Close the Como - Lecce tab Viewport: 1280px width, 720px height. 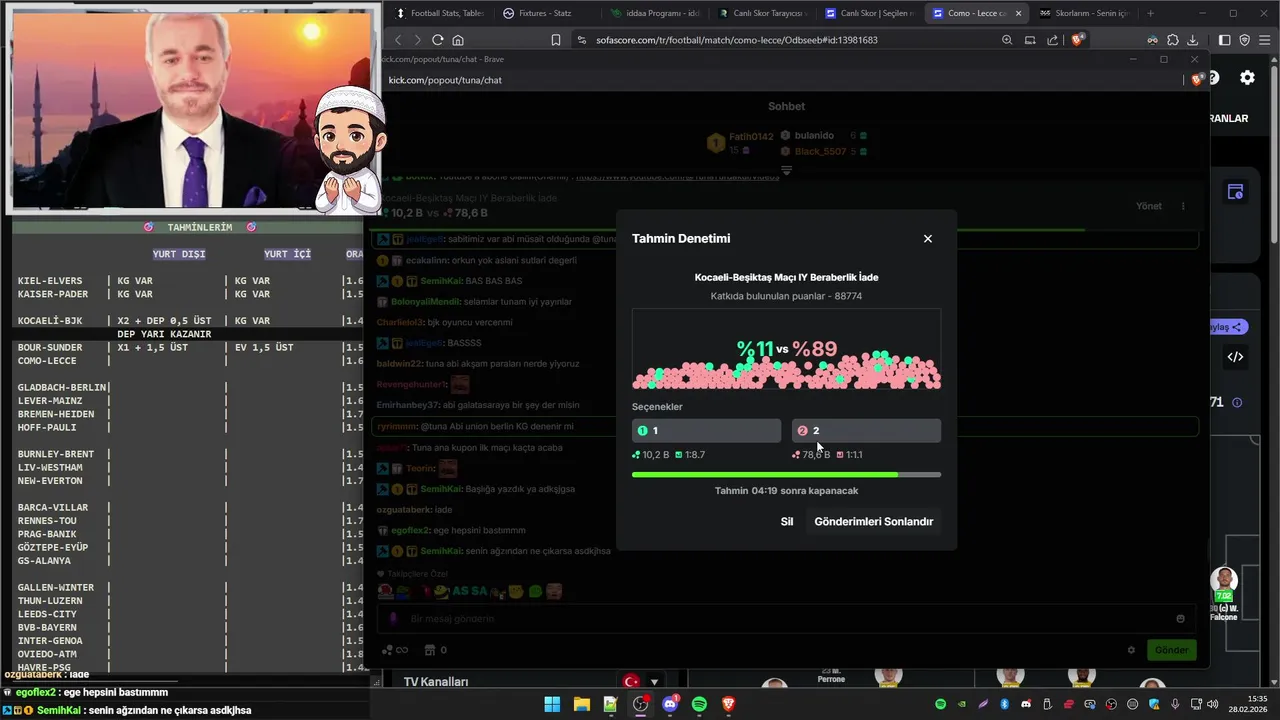[1019, 13]
